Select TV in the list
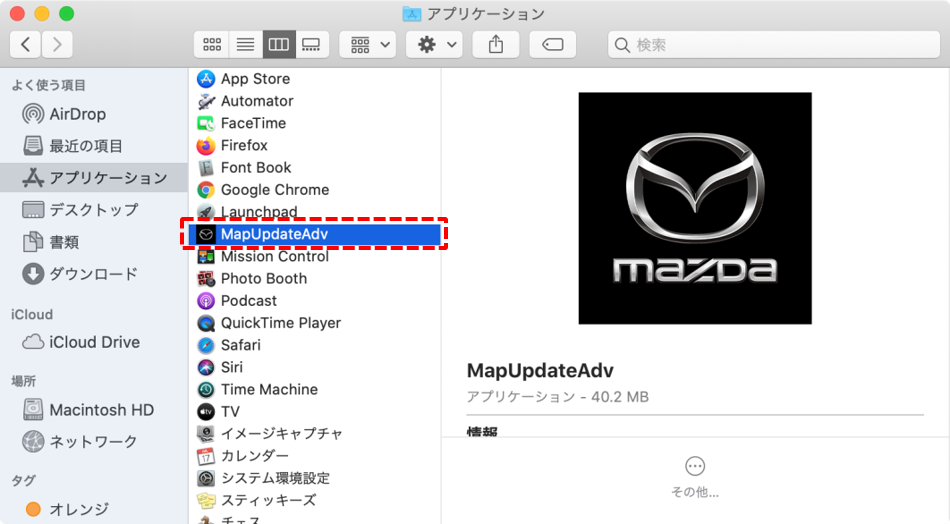This screenshot has height=524, width=950. pos(315,412)
